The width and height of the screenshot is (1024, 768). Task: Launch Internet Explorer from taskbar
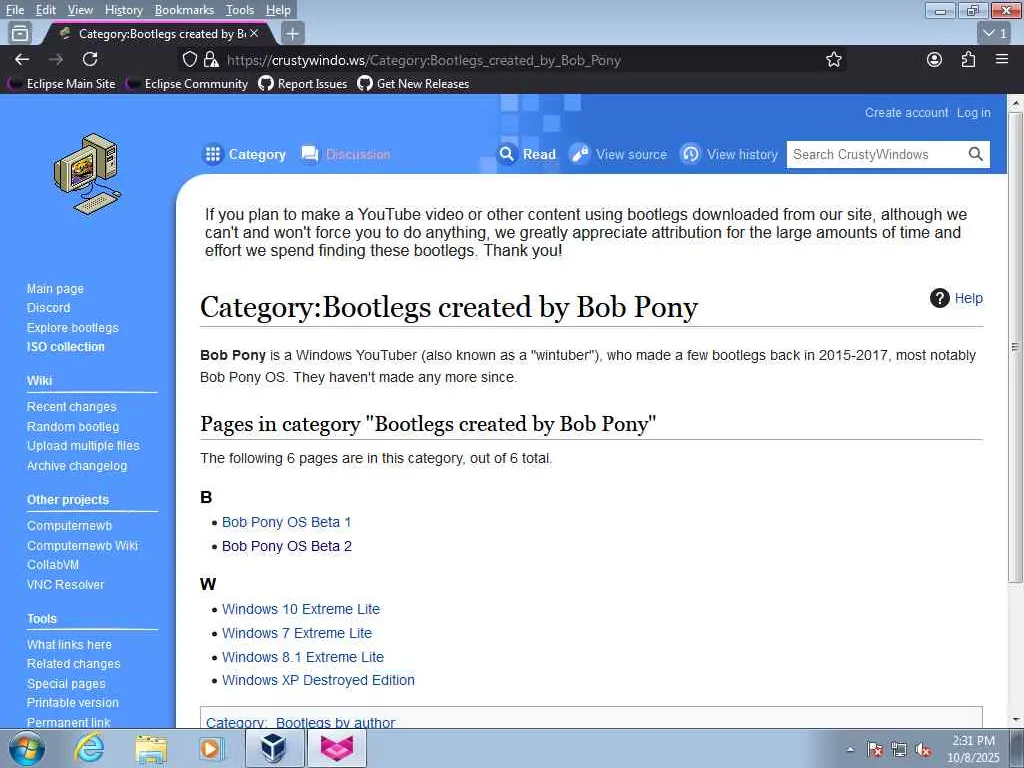[x=89, y=749]
